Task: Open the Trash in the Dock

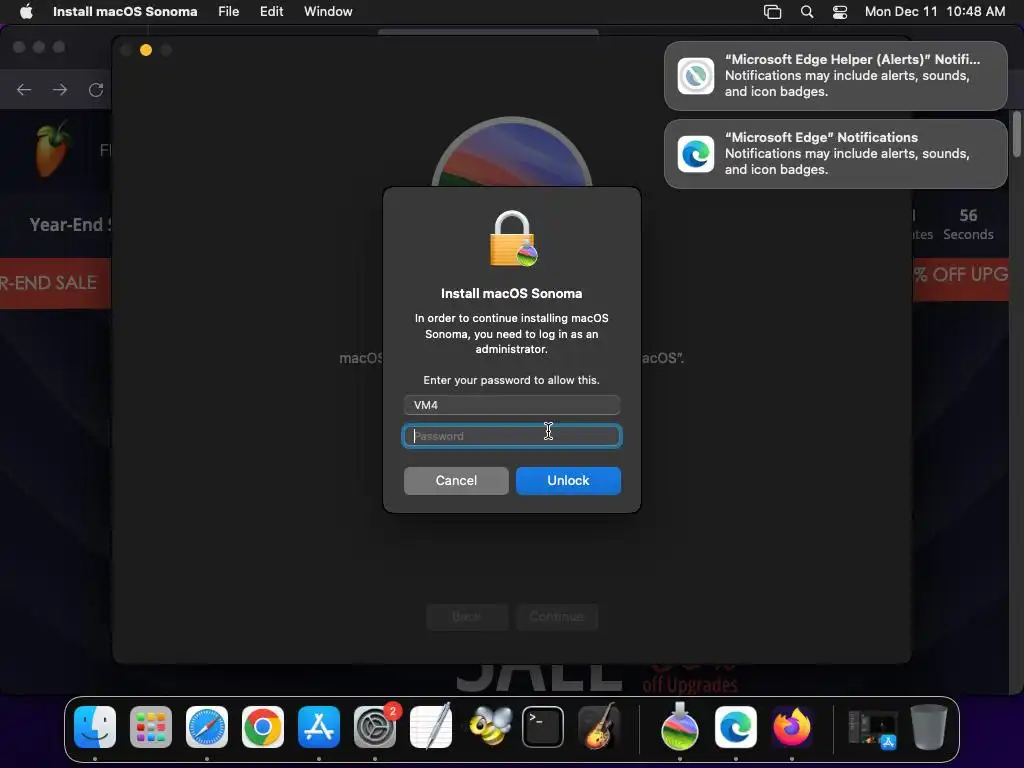Action: pos(929,727)
